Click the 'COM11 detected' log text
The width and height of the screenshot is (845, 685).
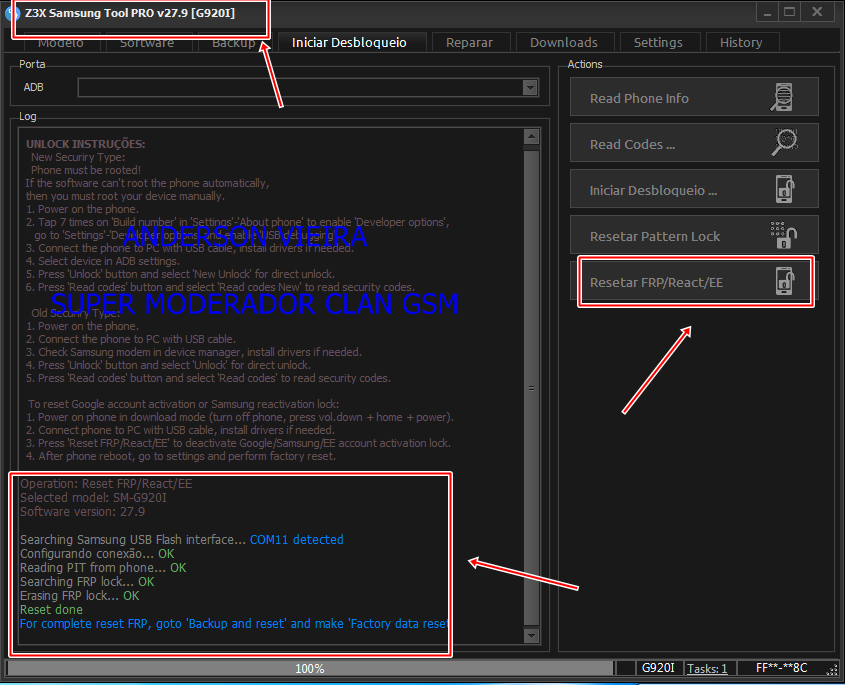pyautogui.click(x=297, y=539)
